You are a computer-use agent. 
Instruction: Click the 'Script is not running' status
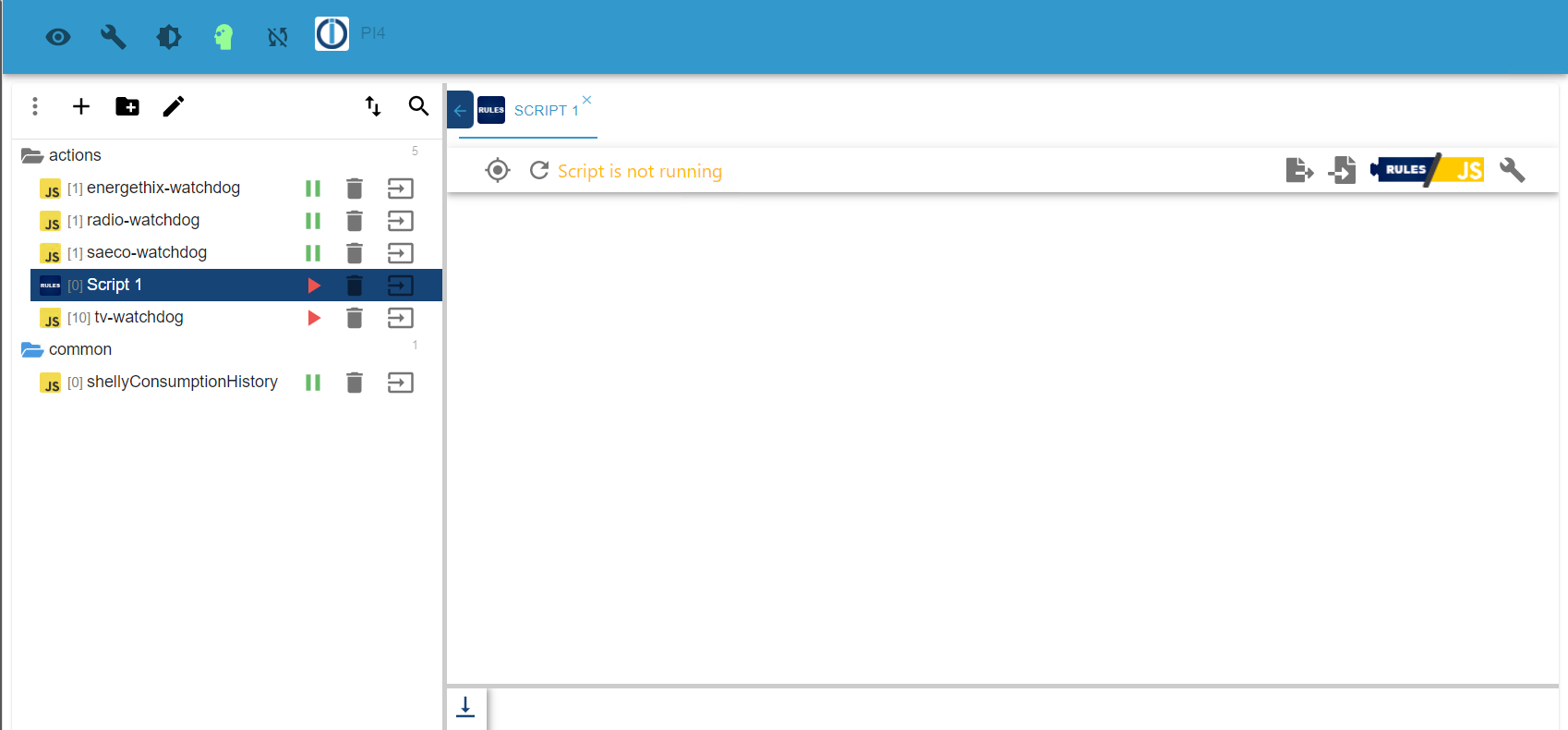point(640,171)
